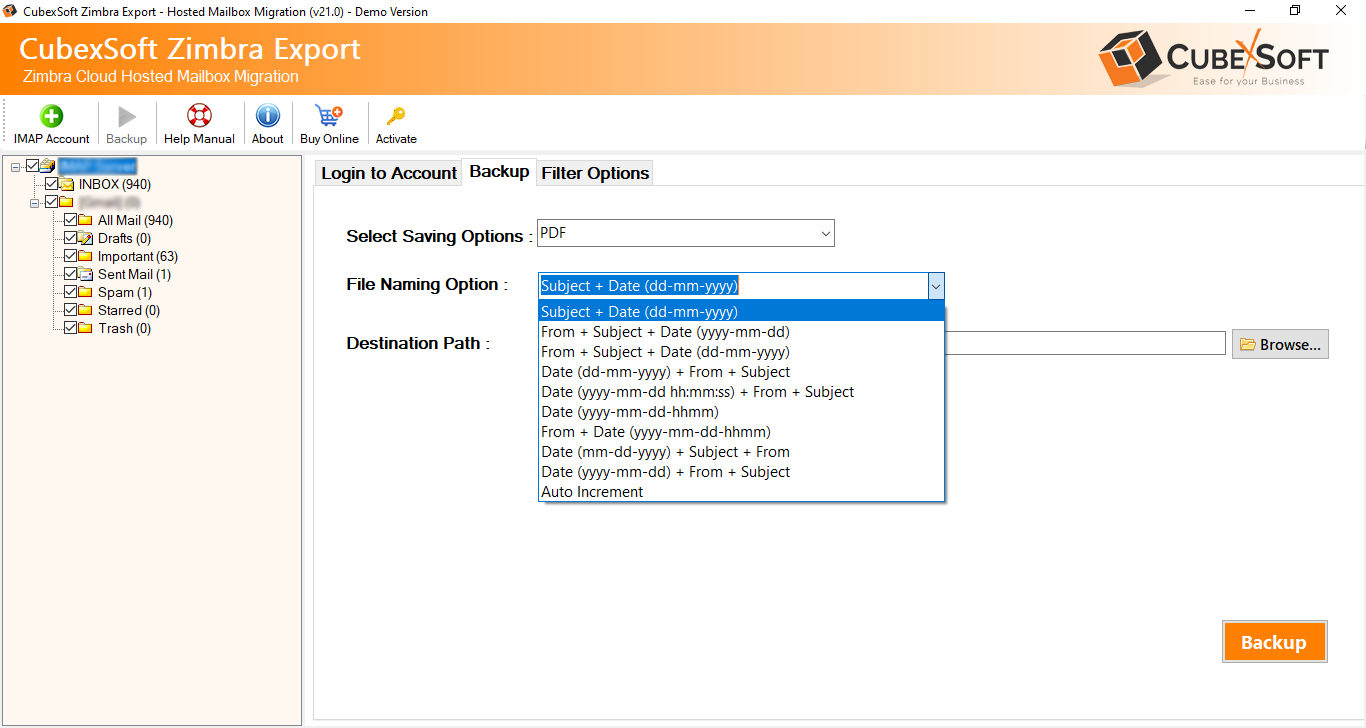Viewport: 1366px width, 728px height.
Task: Check the Gmail parent folder checkbox
Action: pyautogui.click(x=52, y=202)
